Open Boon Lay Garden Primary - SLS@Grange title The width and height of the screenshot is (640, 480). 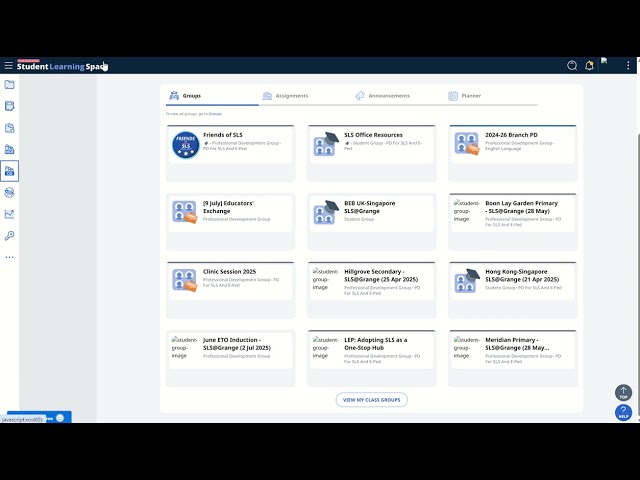[x=522, y=207]
